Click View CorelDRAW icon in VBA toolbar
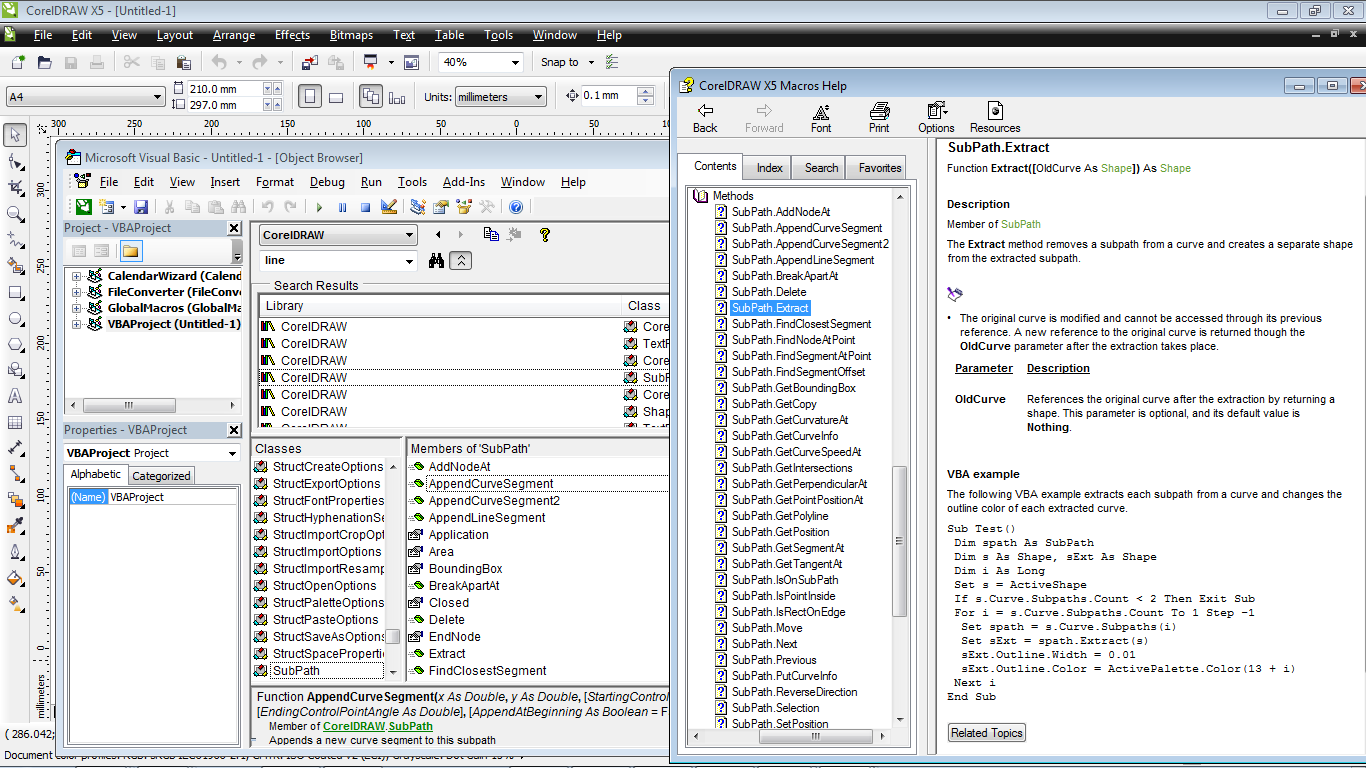1366x768 pixels. coord(84,207)
